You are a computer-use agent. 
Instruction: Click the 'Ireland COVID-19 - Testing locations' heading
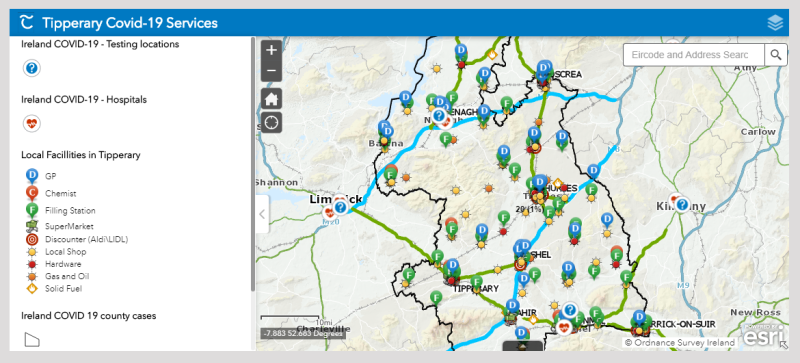100,44
